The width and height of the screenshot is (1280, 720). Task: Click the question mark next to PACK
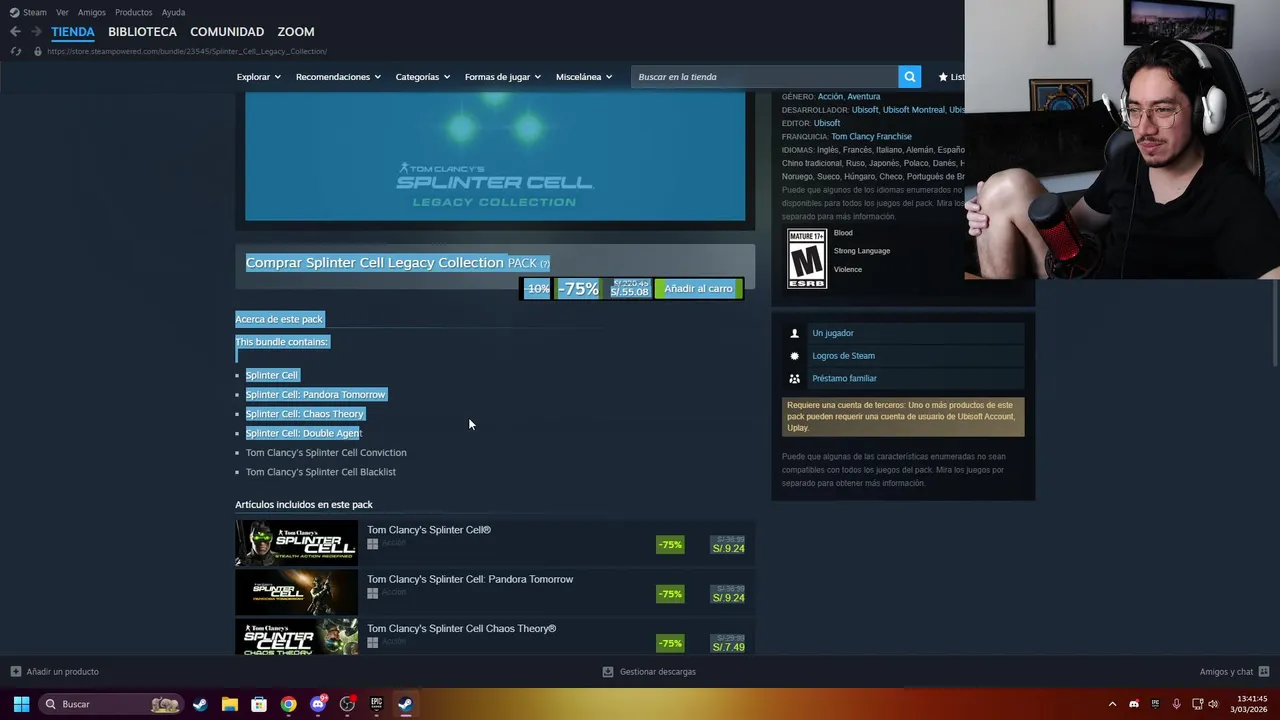click(x=545, y=263)
